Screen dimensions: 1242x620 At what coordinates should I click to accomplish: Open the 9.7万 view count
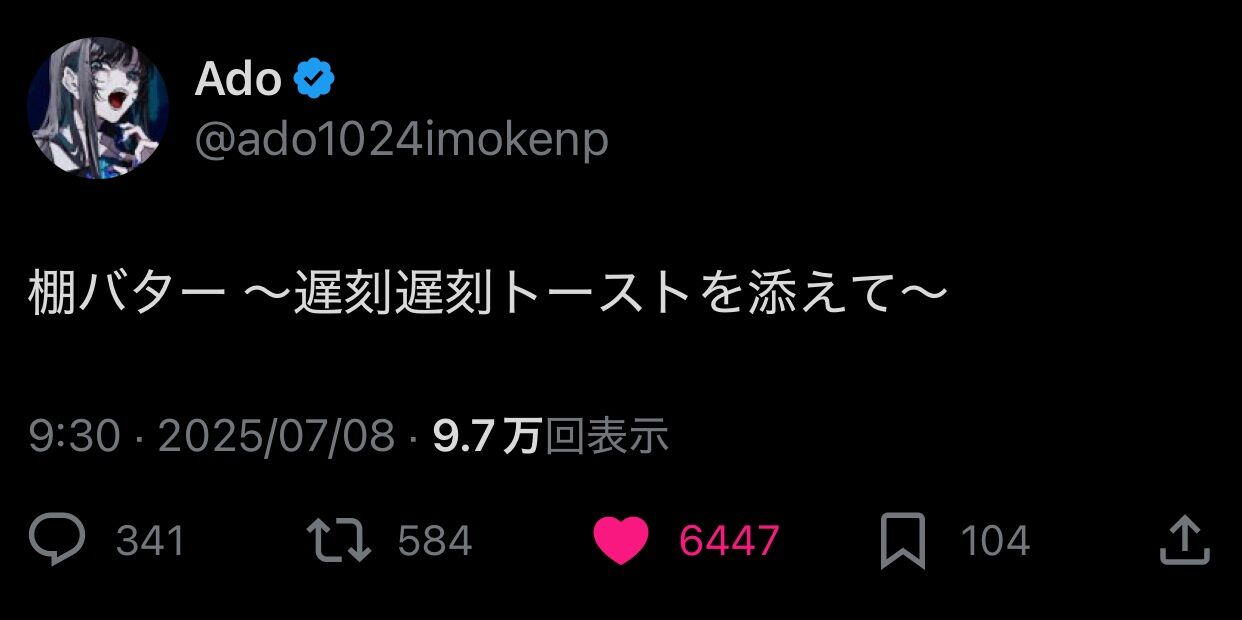point(486,437)
